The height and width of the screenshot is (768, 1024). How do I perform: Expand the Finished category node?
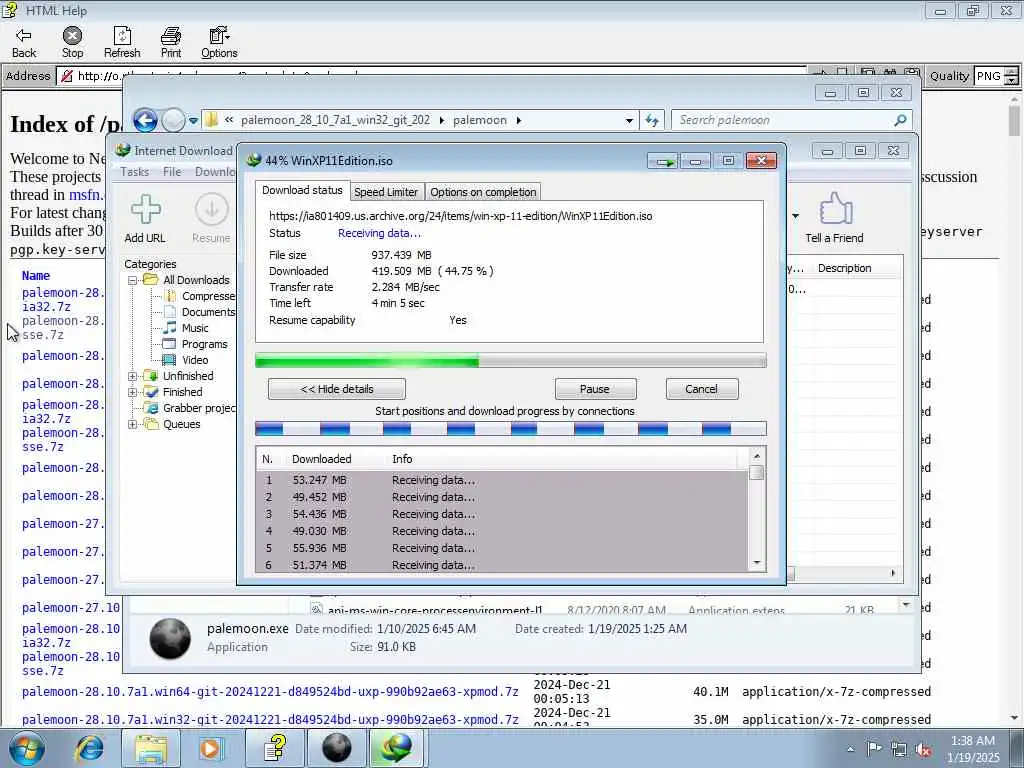coord(133,392)
